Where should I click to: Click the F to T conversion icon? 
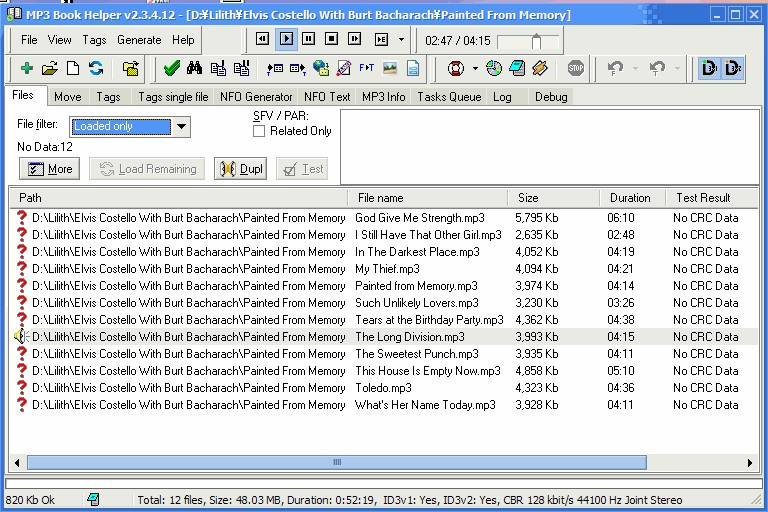366,68
